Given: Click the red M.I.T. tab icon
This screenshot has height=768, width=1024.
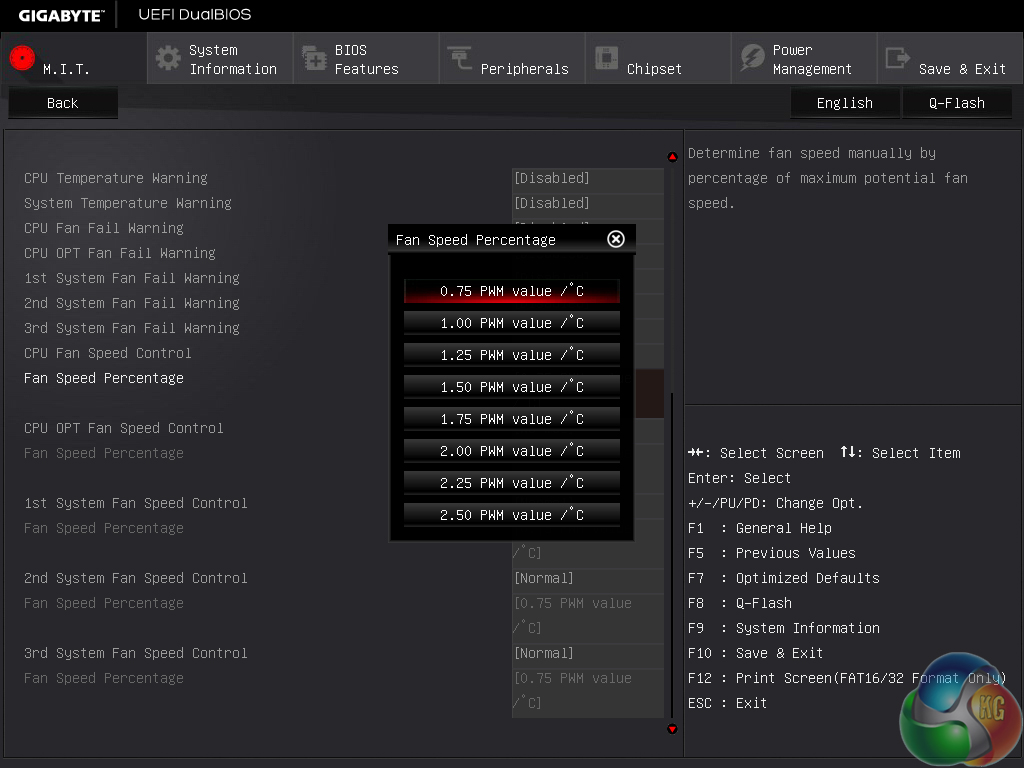Looking at the screenshot, I should pyautogui.click(x=22, y=58).
